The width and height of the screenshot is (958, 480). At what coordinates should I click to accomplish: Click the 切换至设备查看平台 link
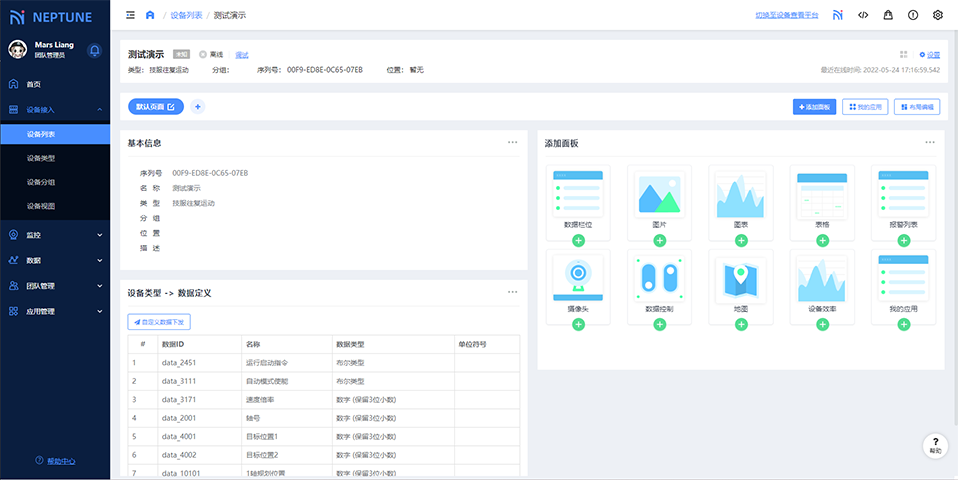click(786, 15)
